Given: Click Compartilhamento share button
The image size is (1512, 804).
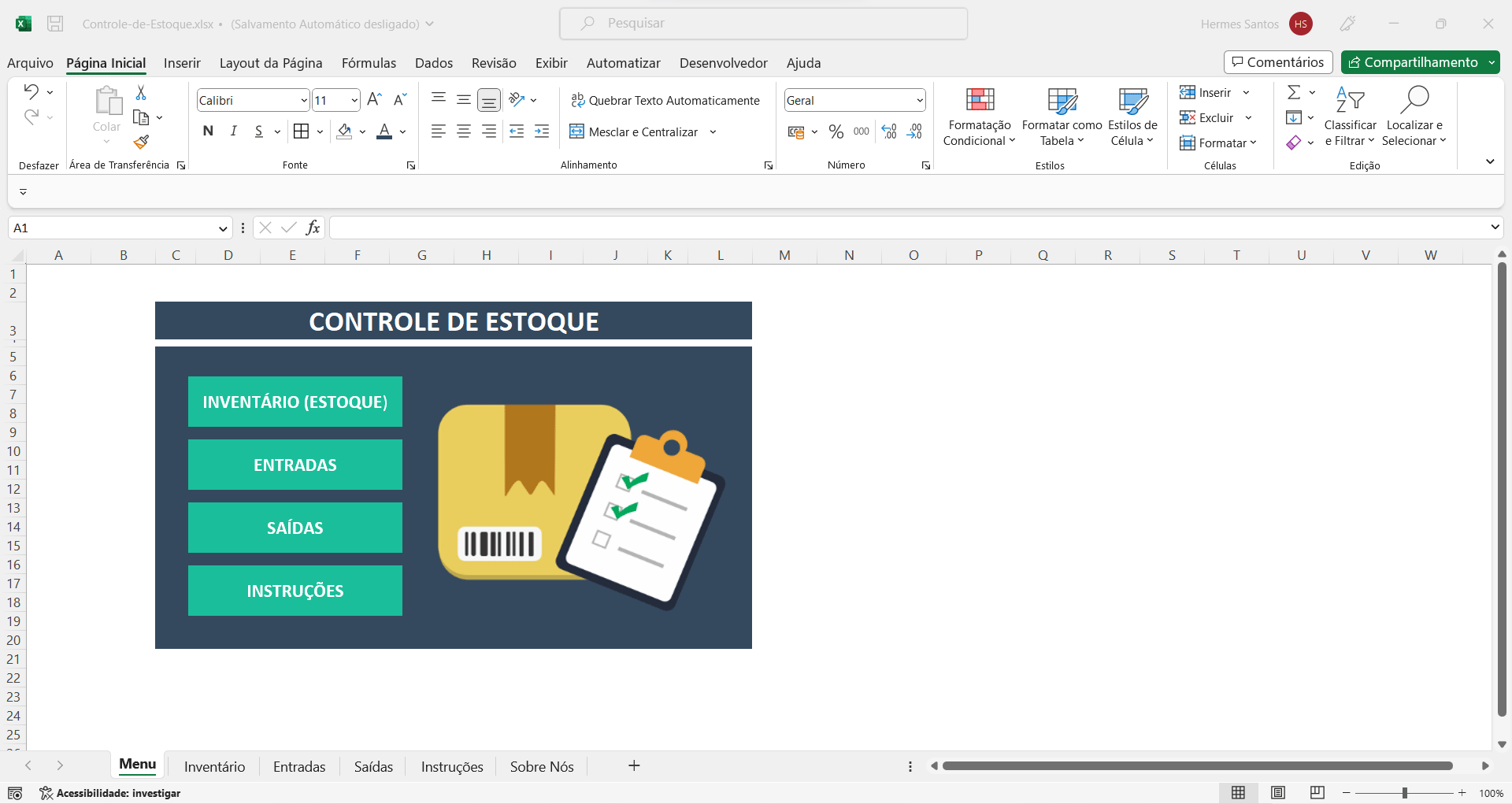Looking at the screenshot, I should 1413,62.
